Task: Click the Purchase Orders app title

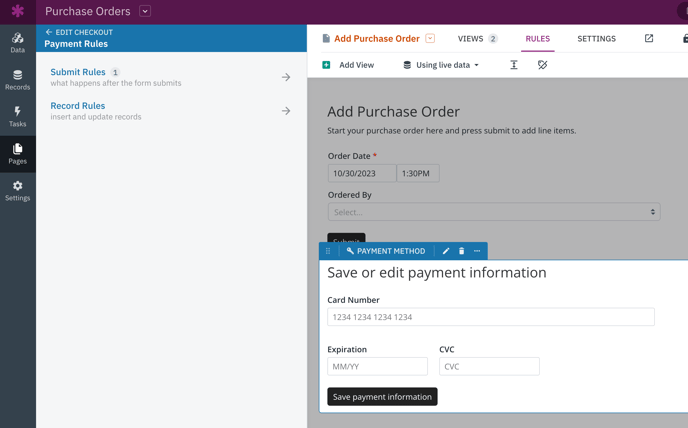Action: [88, 11]
